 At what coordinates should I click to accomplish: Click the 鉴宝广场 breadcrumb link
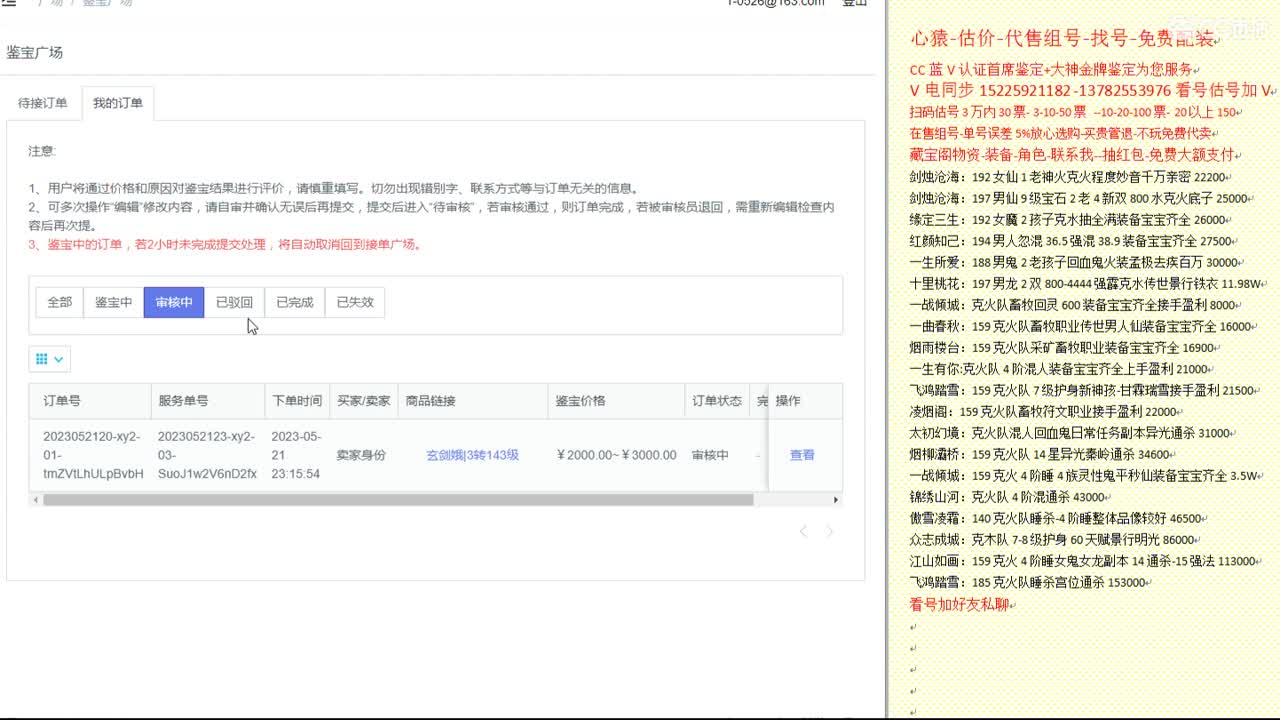coord(95,3)
